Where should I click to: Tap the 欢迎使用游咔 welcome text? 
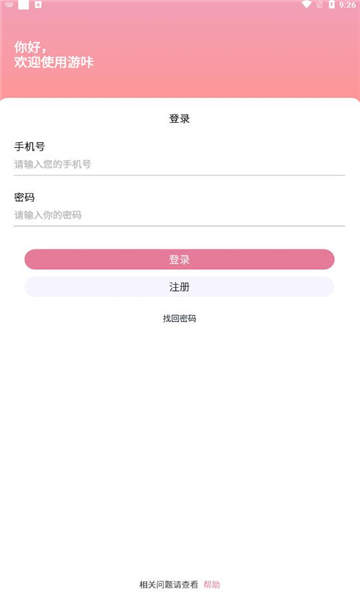tap(54, 62)
